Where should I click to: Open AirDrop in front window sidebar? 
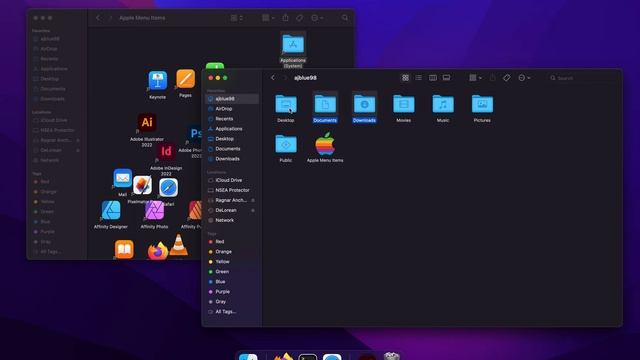pyautogui.click(x=232, y=109)
